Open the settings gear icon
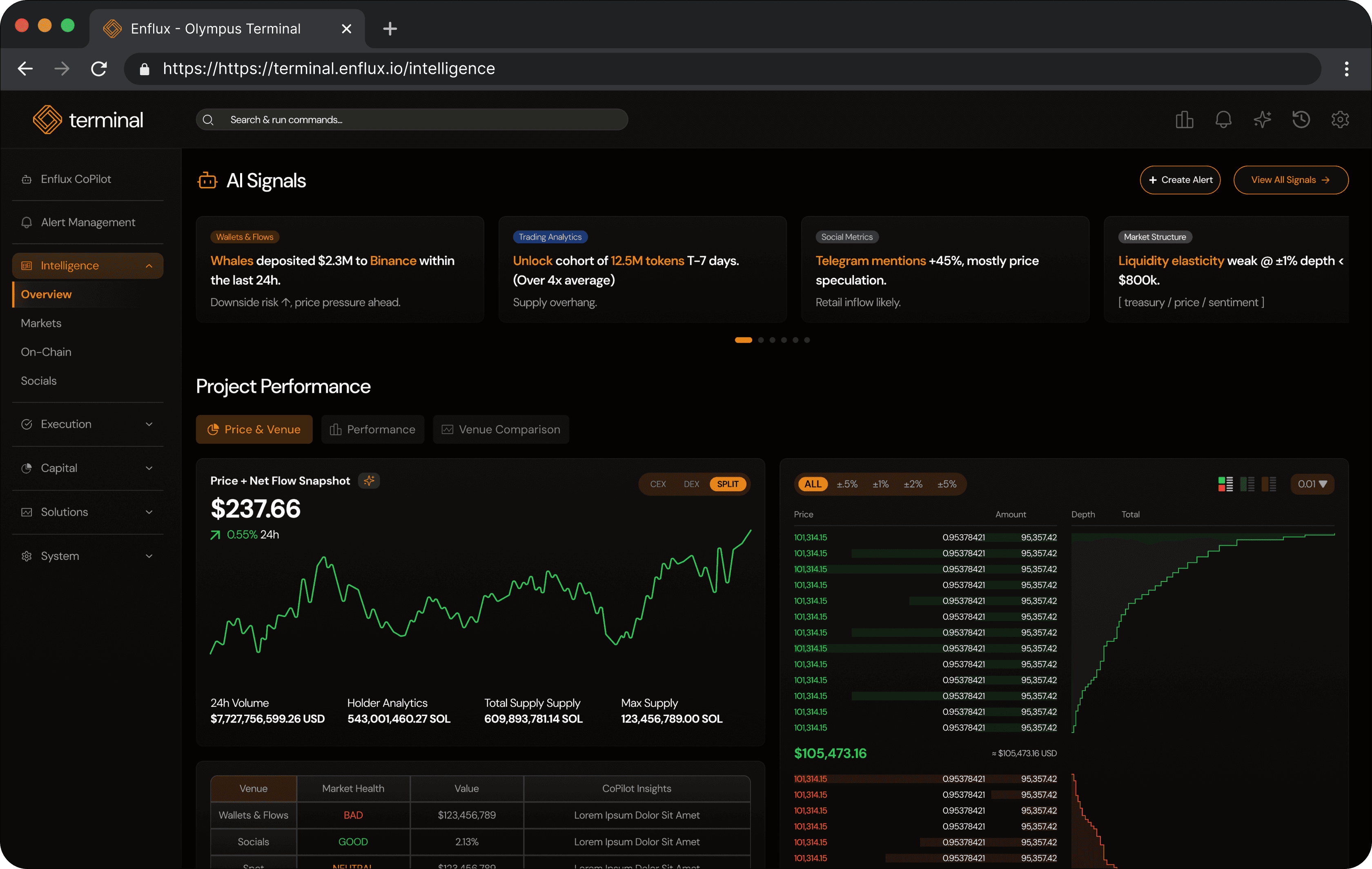The image size is (1372, 869). point(1339,120)
